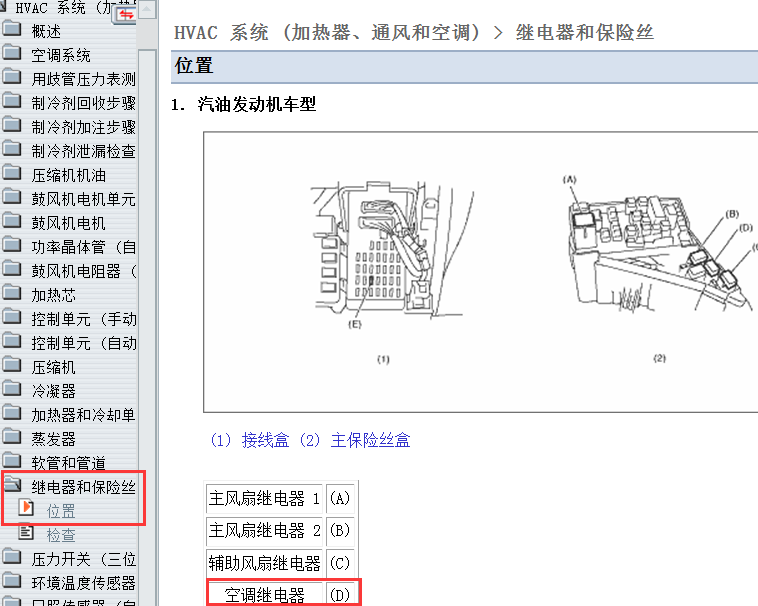Click the 辅助风扇继电器 table cell
This screenshot has width=758, height=606.
point(264,563)
